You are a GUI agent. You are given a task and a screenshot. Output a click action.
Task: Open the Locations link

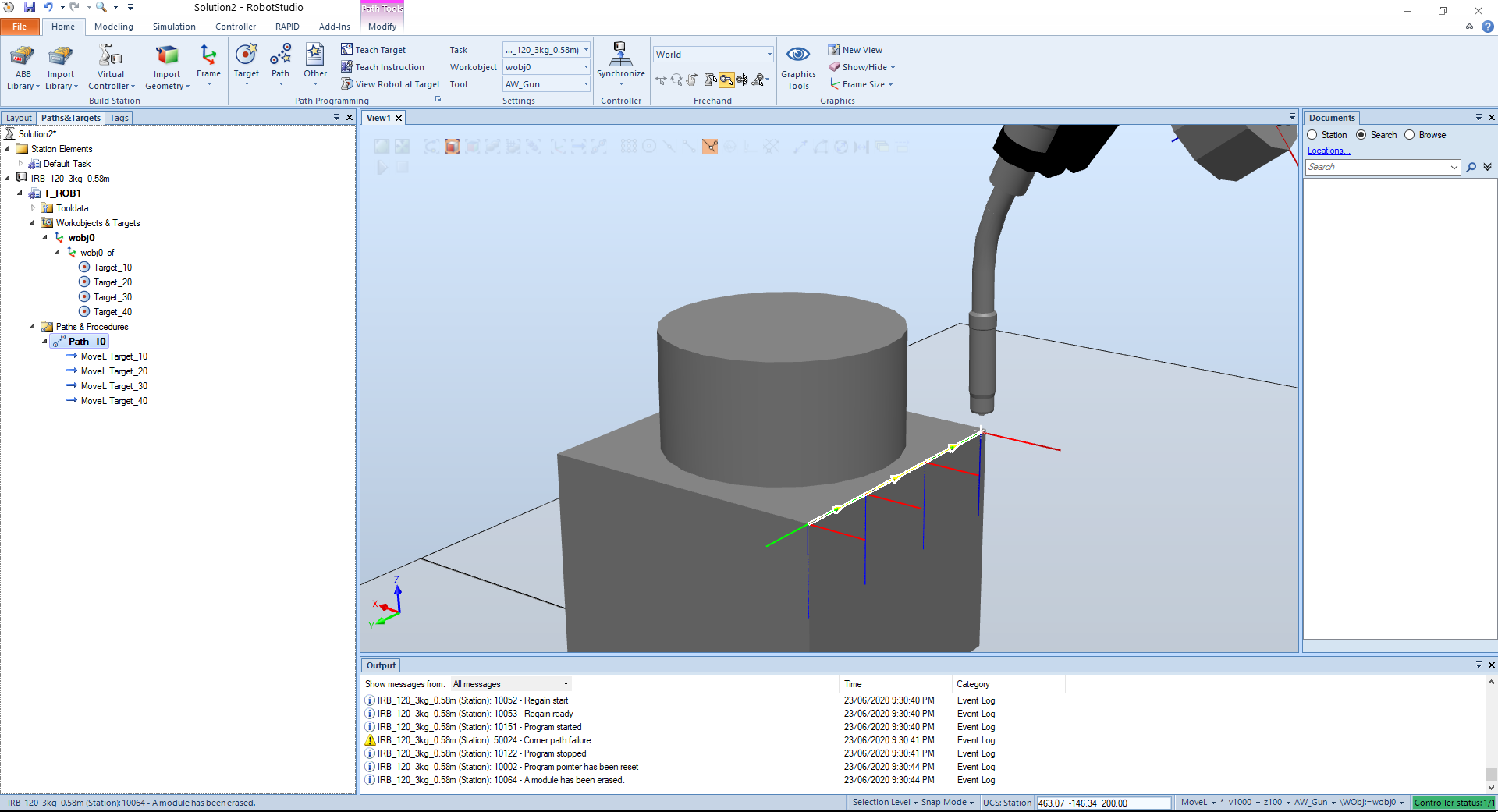pos(1328,151)
